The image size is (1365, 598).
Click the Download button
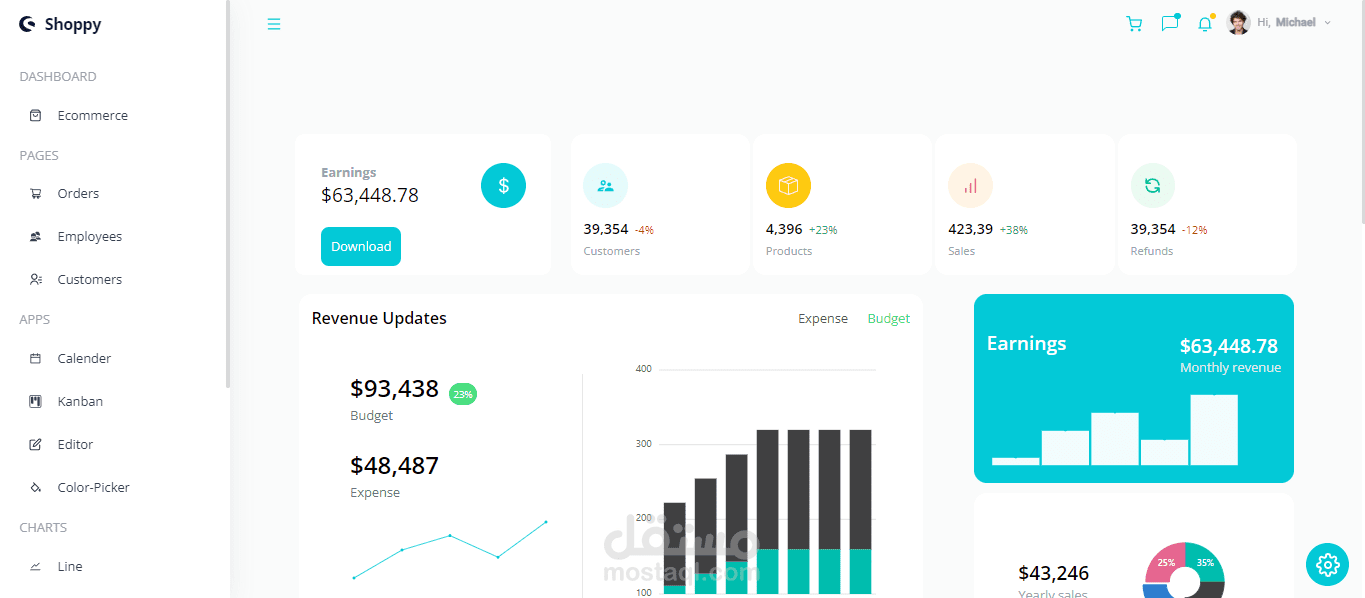[361, 246]
